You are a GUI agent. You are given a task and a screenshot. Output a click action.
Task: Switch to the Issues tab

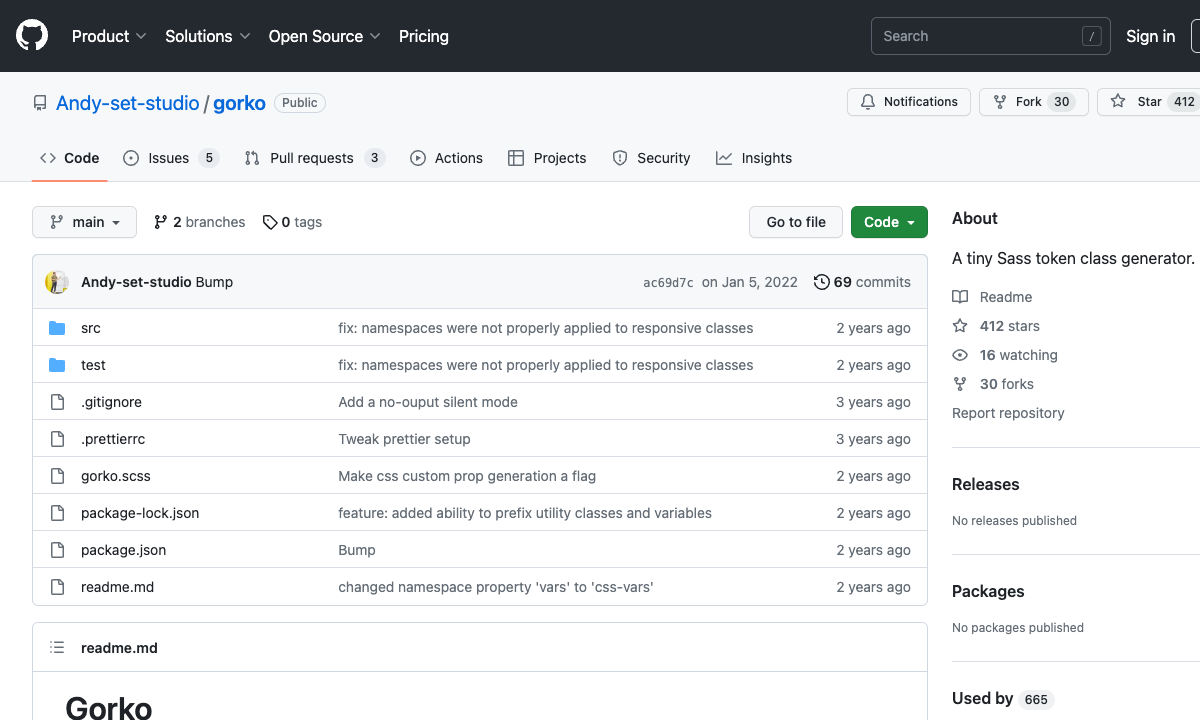pyautogui.click(x=169, y=158)
